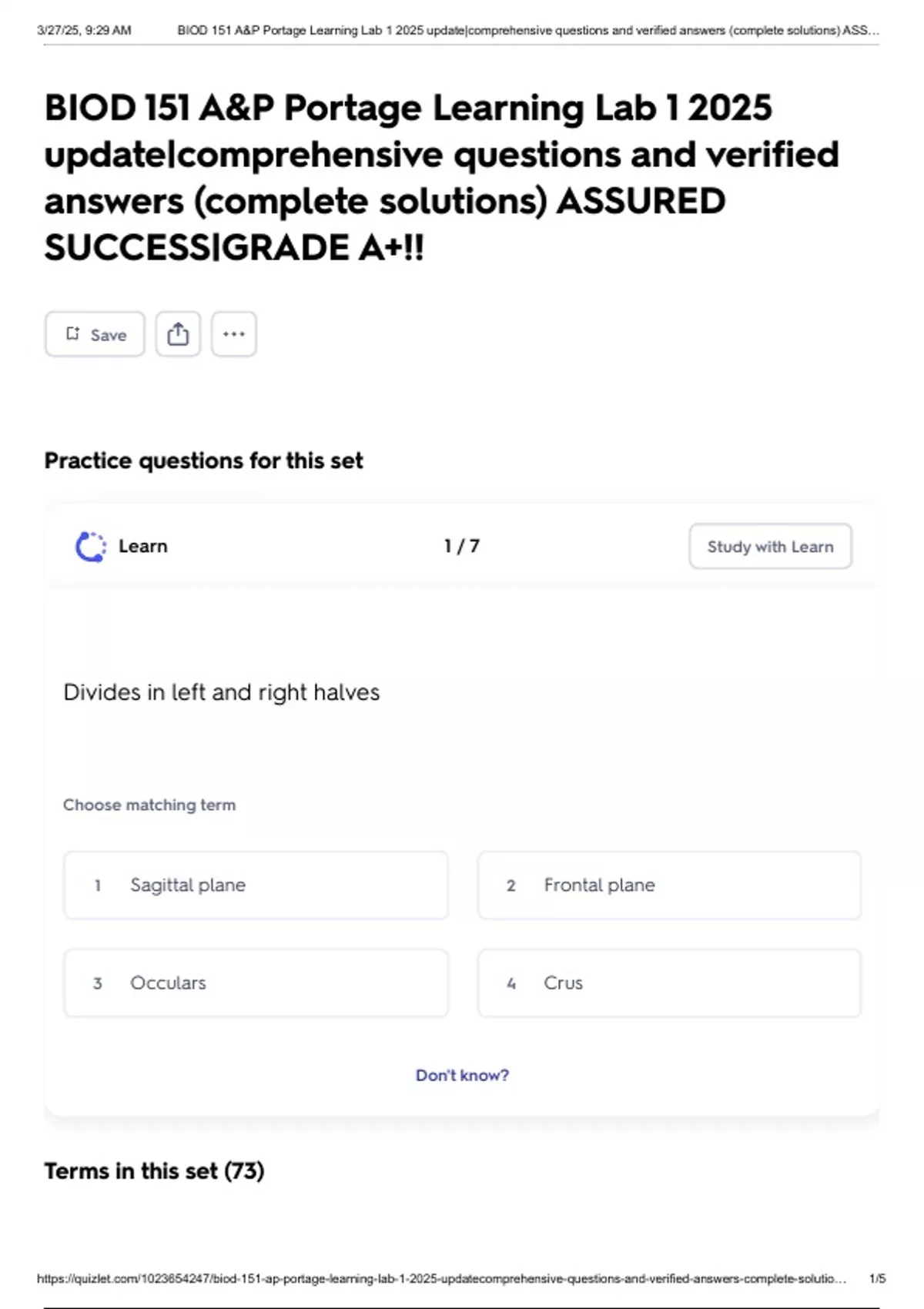
Task: Click the Don't know? link
Action: pos(462,1075)
